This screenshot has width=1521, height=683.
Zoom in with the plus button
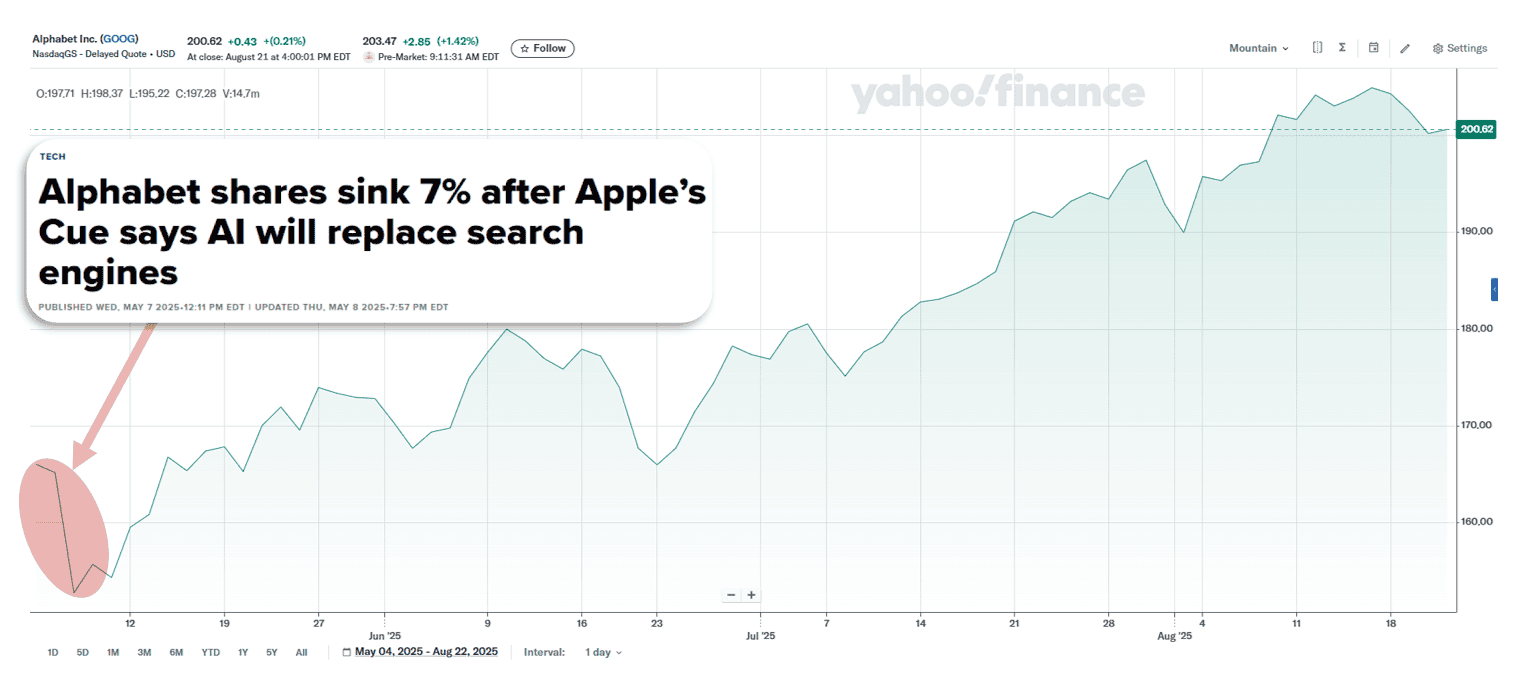pos(751,595)
